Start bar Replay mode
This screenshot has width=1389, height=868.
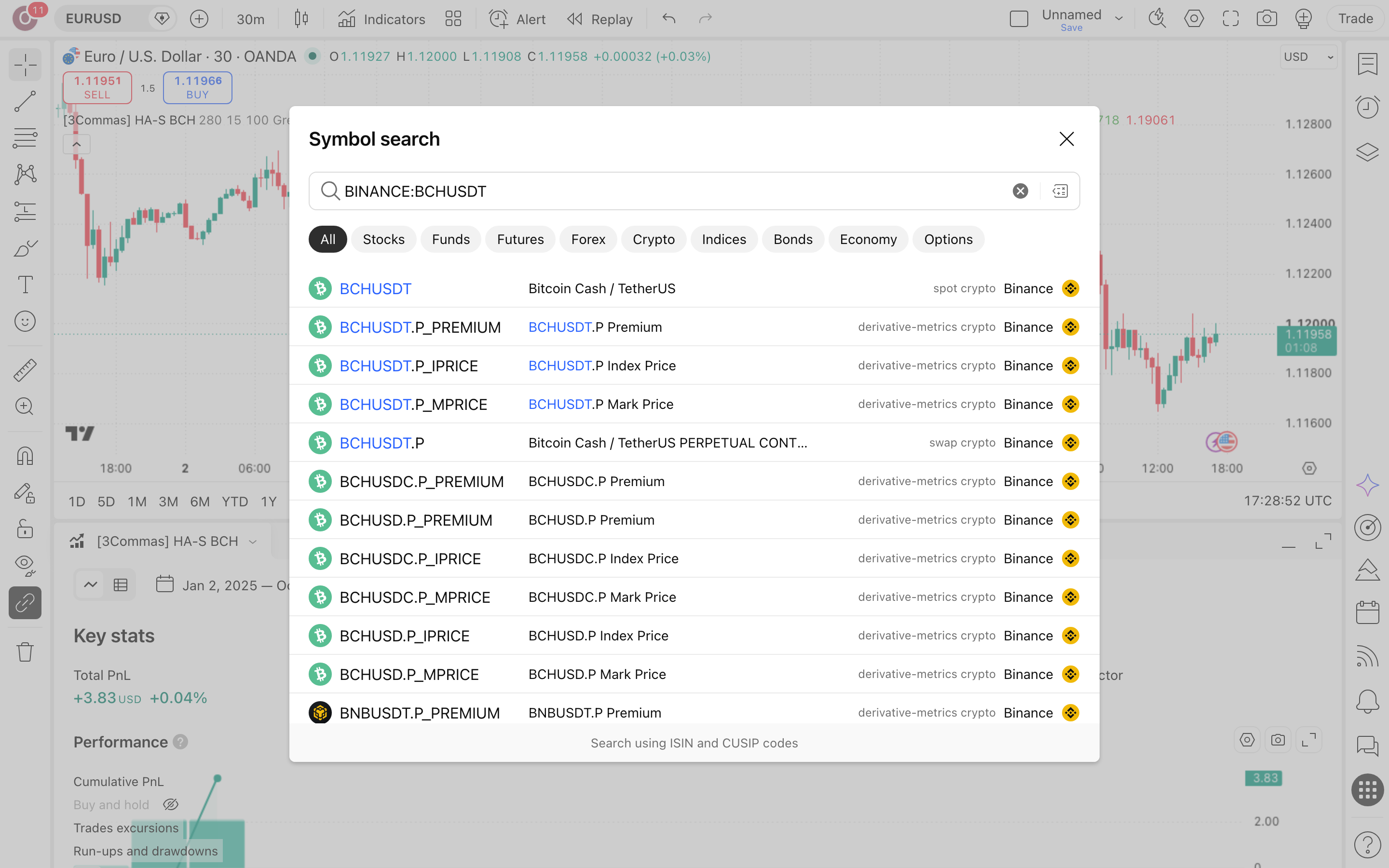(599, 19)
